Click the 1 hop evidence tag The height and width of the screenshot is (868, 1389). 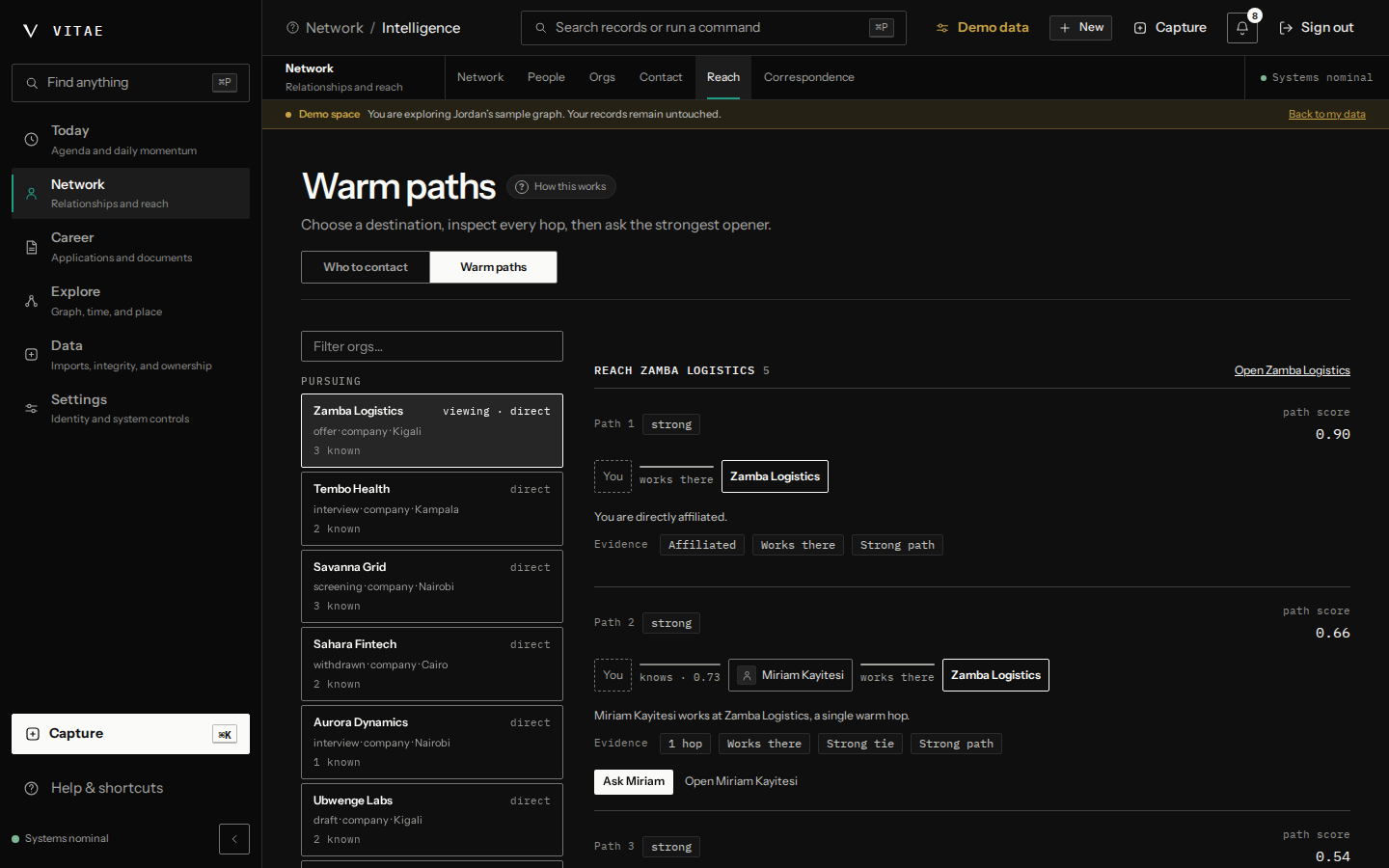(x=686, y=744)
